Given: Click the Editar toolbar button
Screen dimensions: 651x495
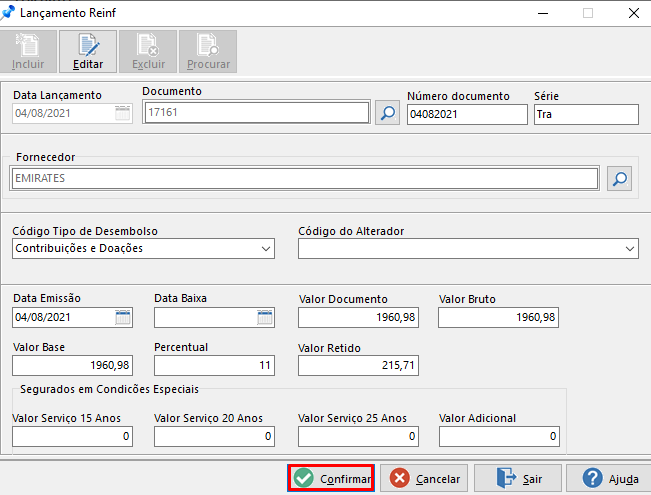Looking at the screenshot, I should pos(88,51).
